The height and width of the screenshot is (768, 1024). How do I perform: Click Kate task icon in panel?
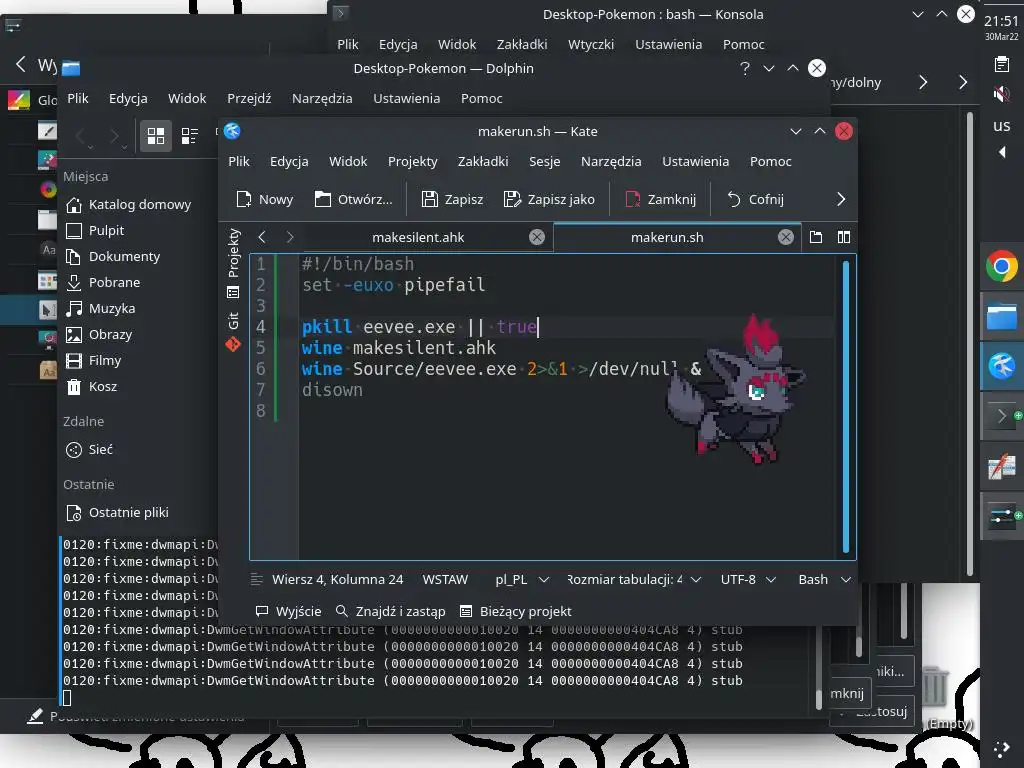1002,365
